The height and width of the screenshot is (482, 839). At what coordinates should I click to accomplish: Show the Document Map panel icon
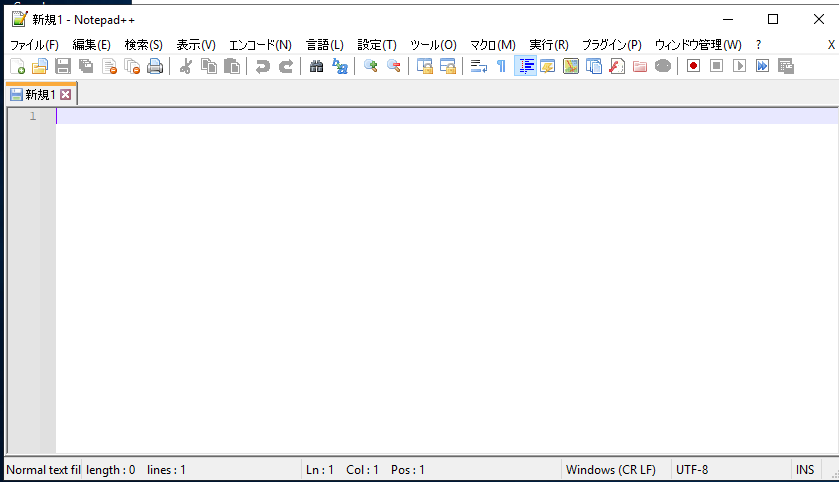click(x=571, y=66)
